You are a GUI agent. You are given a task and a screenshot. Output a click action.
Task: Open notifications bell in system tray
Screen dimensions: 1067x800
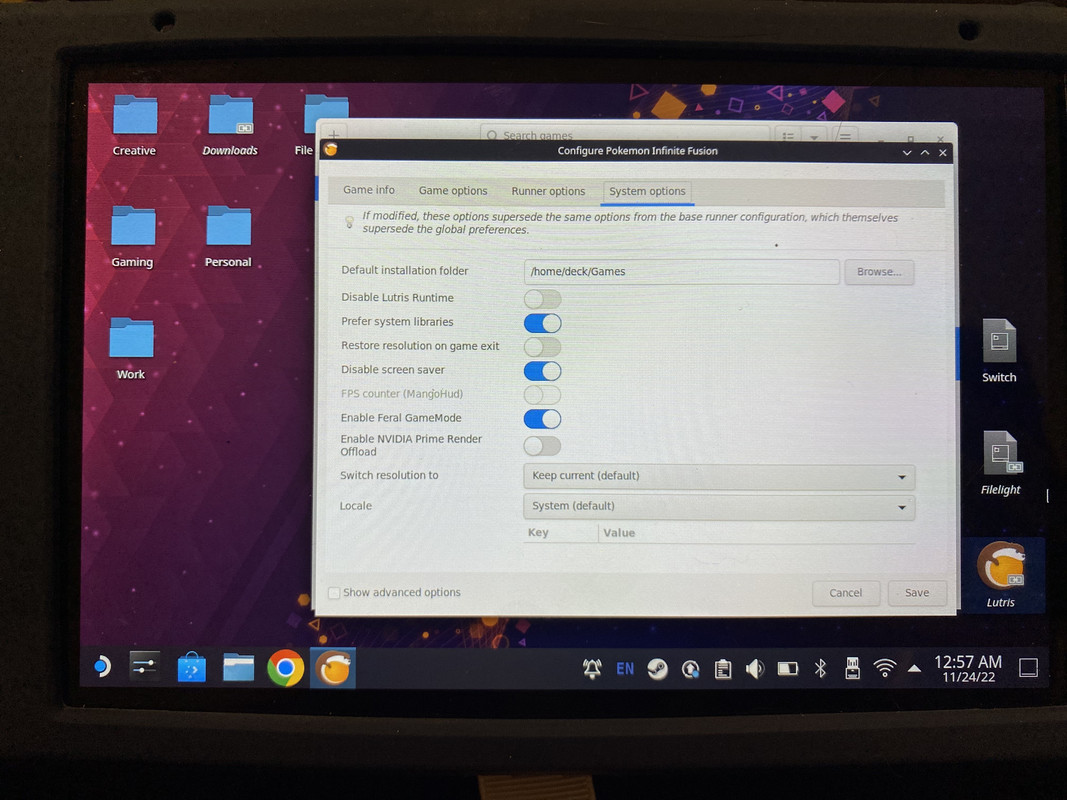(592, 669)
